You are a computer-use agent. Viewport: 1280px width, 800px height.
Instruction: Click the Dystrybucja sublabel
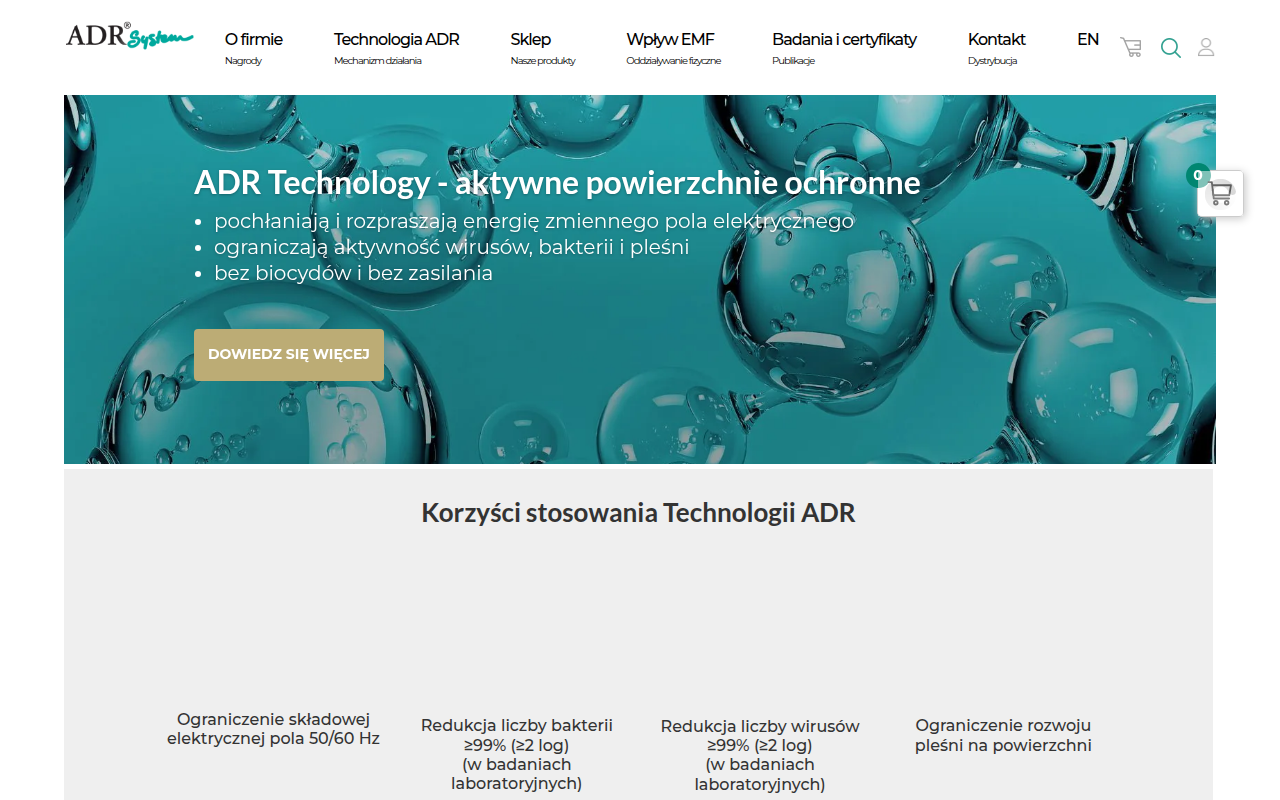(992, 61)
